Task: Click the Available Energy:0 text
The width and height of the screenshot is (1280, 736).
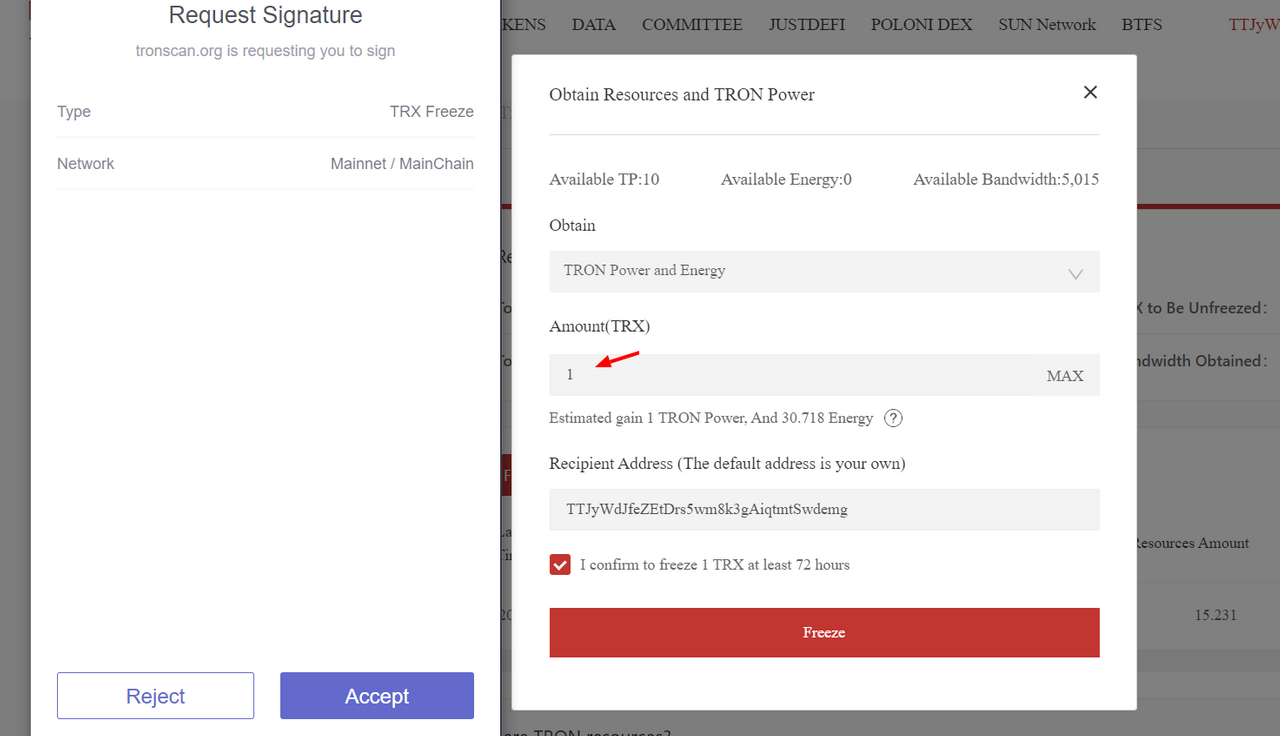Action: pyautogui.click(x=786, y=180)
